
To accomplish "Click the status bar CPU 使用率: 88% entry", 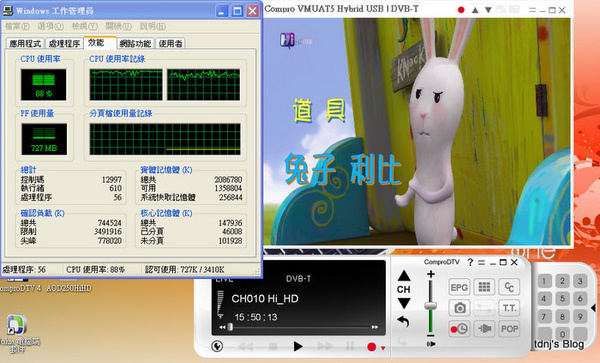I will (95, 270).
